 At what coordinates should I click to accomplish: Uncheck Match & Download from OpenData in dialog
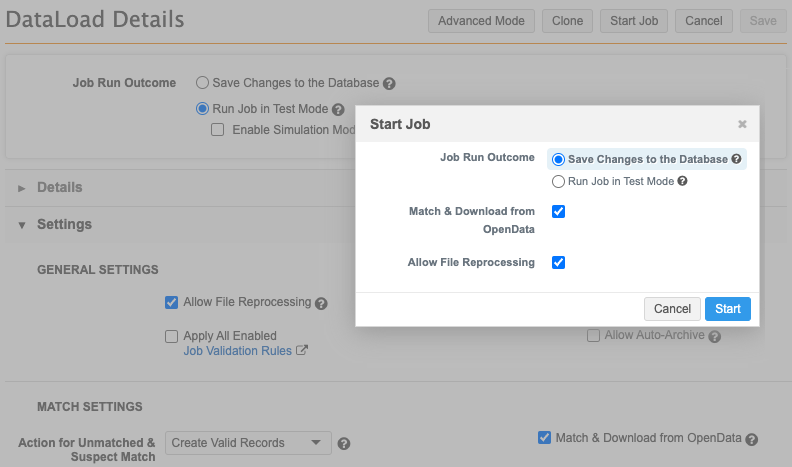tap(559, 212)
